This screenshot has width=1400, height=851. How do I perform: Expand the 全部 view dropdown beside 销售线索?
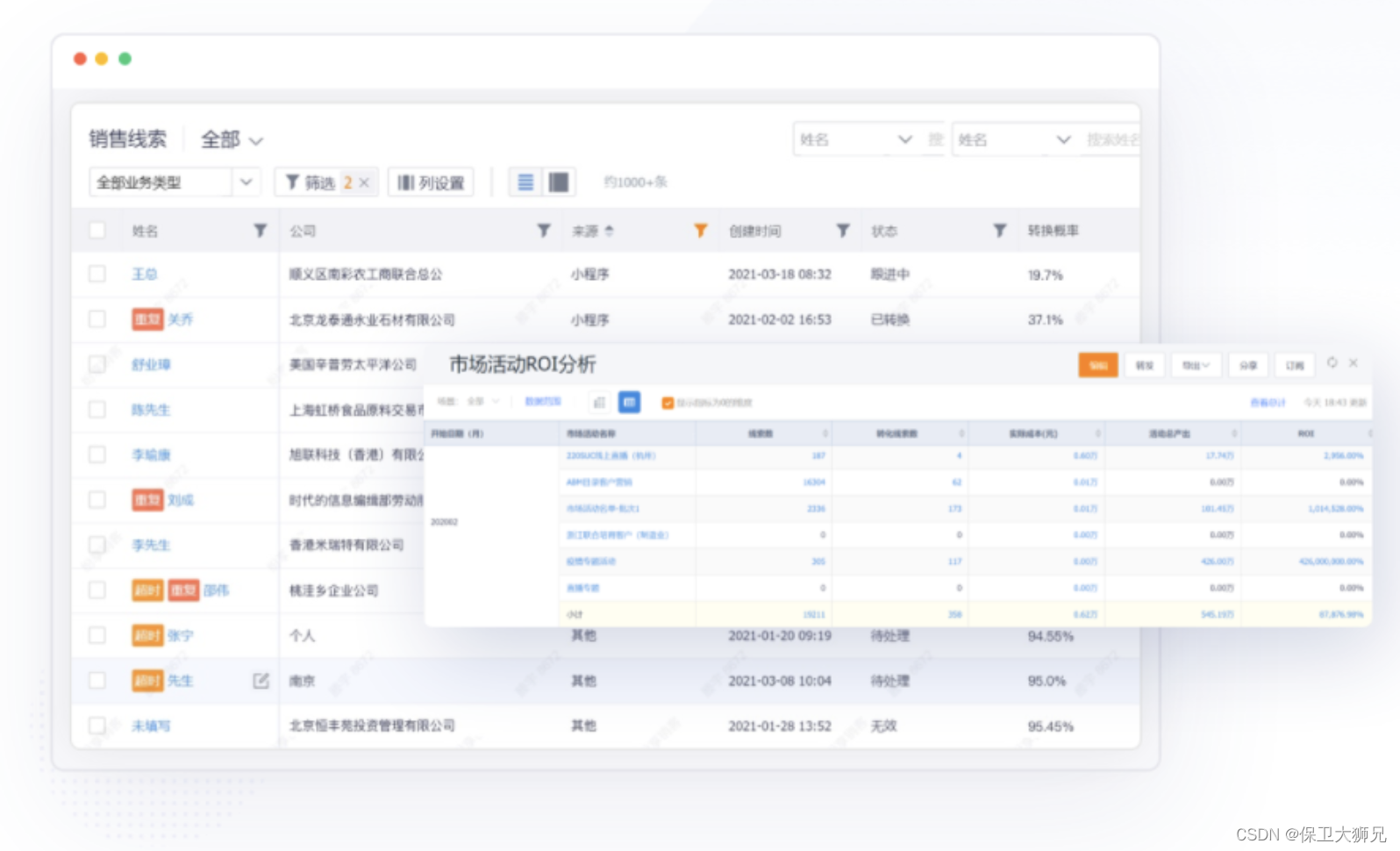click(x=232, y=139)
